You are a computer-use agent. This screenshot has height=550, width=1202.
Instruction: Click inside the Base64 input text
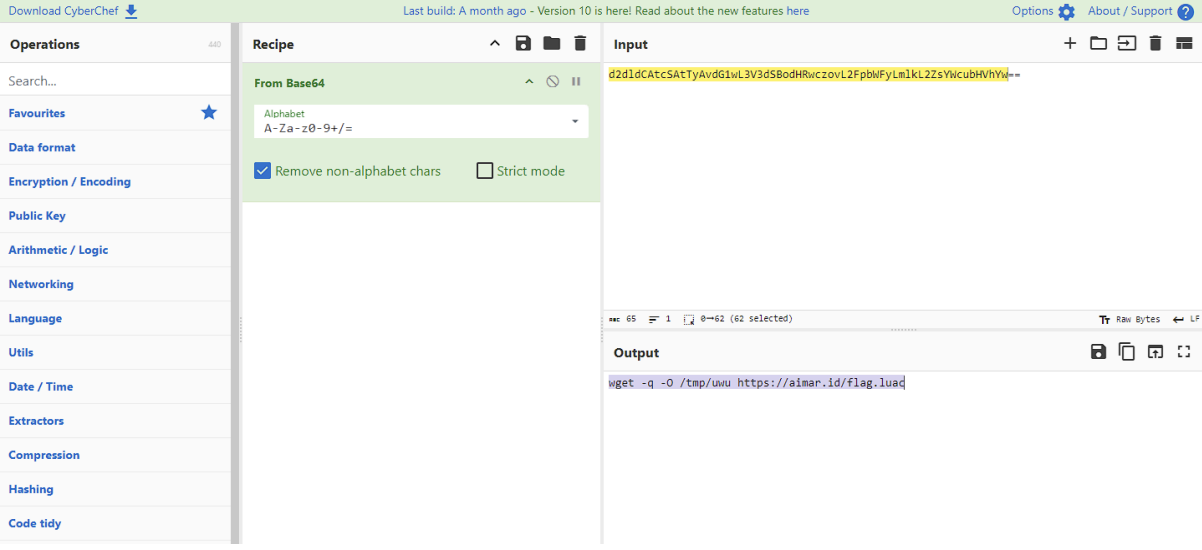click(x=814, y=74)
